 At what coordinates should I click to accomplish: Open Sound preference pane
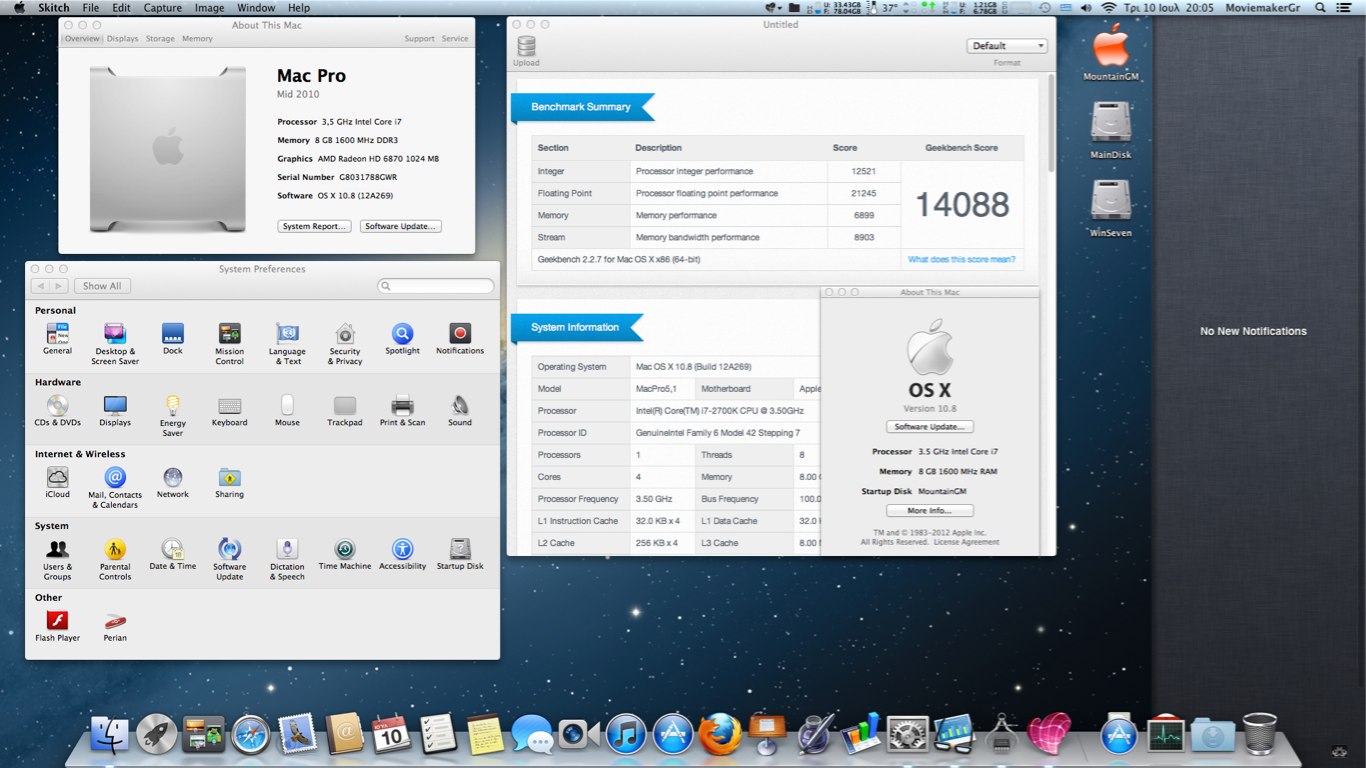[460, 411]
